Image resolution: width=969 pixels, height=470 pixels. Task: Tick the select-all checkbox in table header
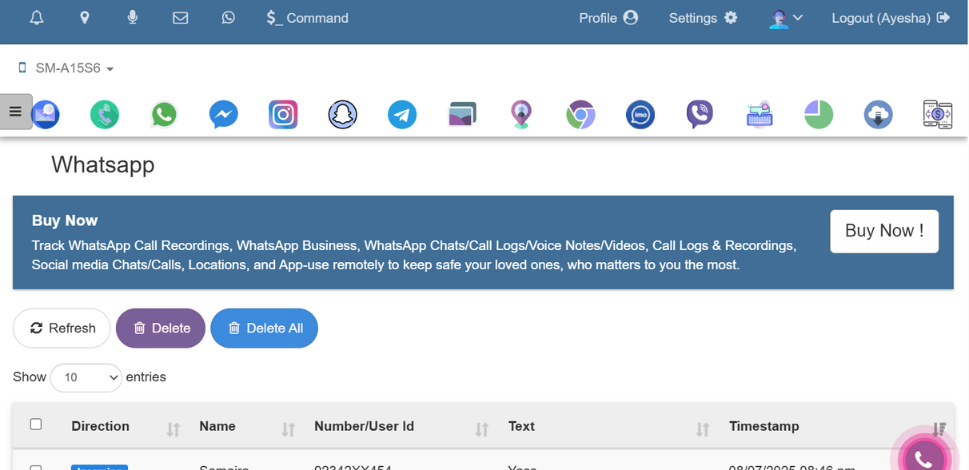[x=36, y=425]
